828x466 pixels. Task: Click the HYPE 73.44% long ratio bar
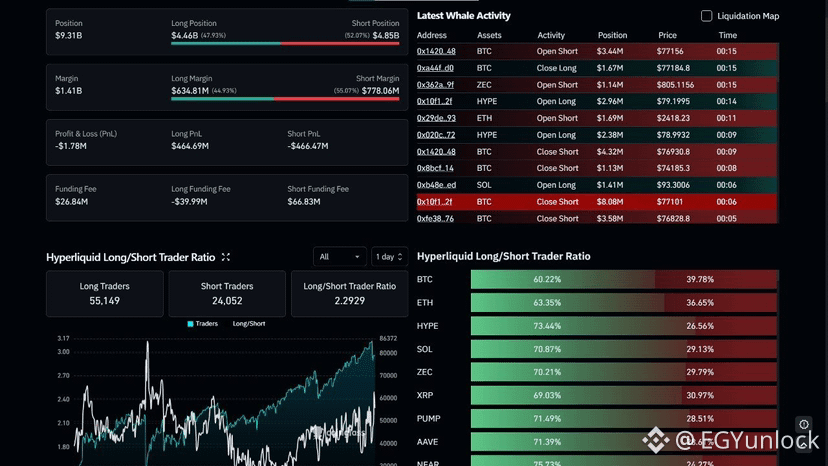pos(584,326)
